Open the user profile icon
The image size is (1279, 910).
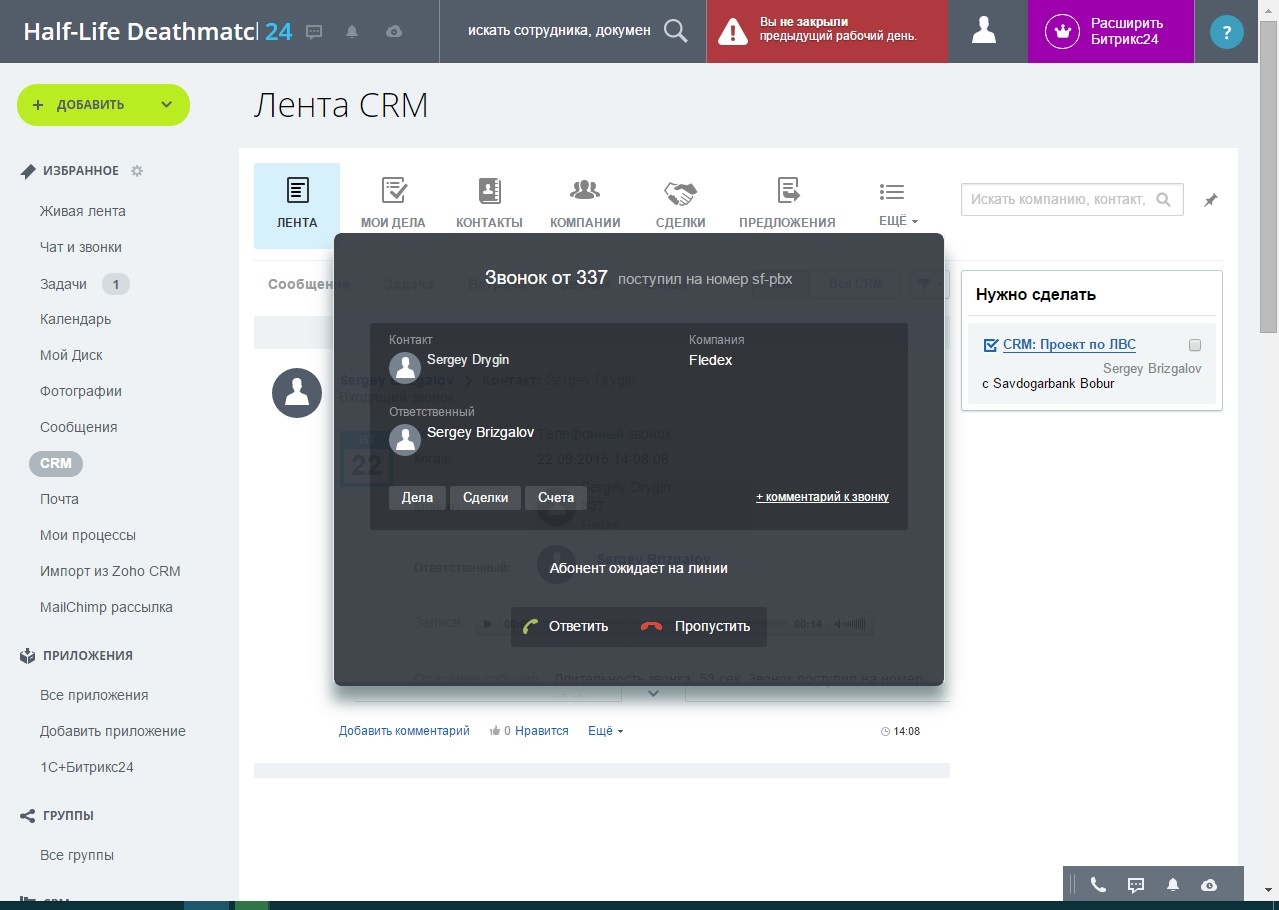(984, 31)
